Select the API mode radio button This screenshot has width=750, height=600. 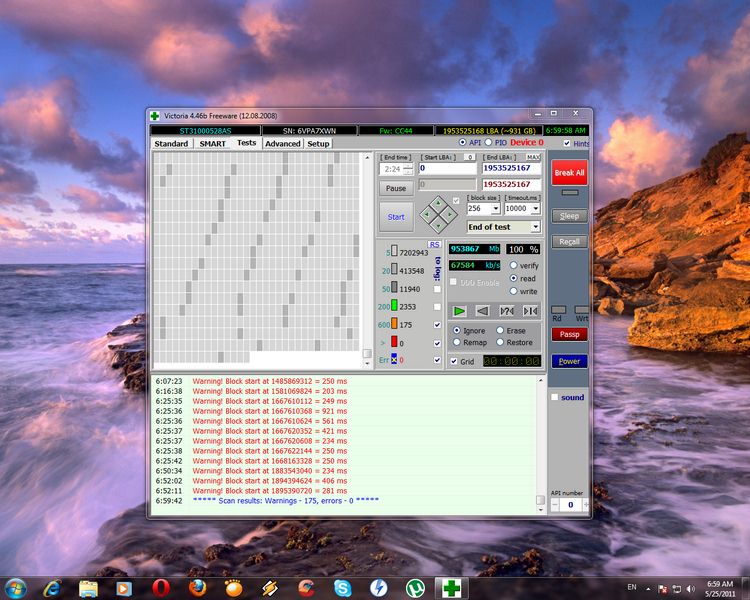(x=462, y=143)
